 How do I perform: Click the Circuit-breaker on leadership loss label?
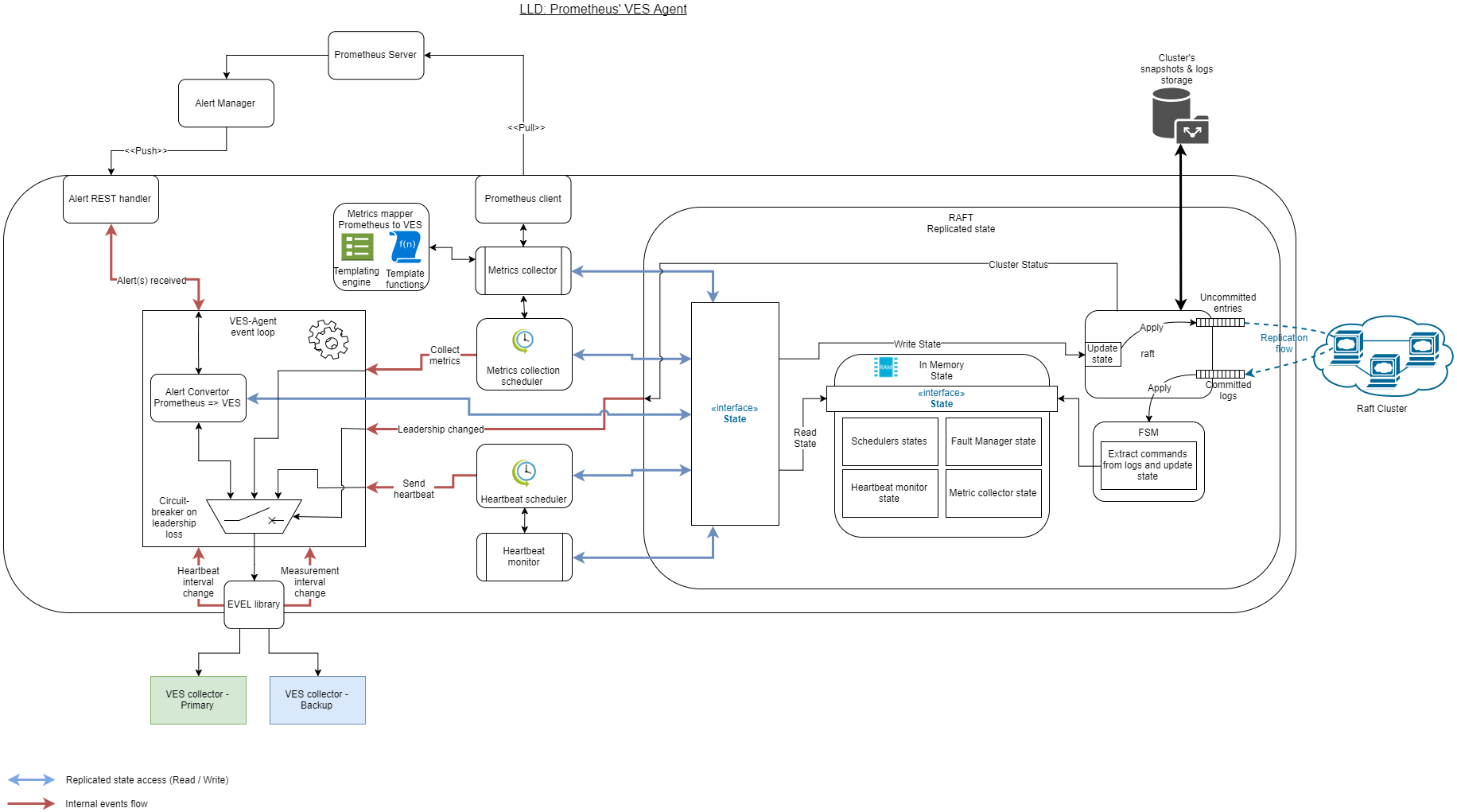tap(174, 518)
